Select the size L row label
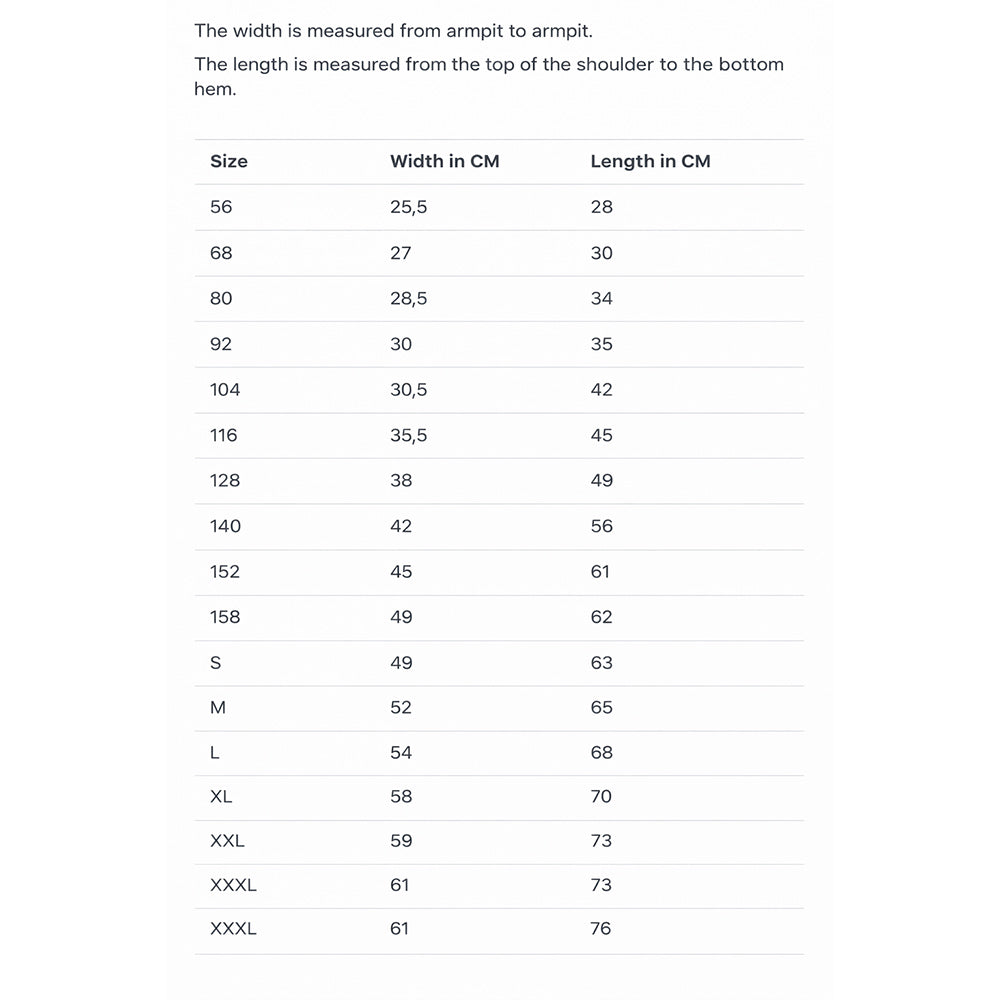Screen dimensions: 1000x1000 (x=215, y=753)
